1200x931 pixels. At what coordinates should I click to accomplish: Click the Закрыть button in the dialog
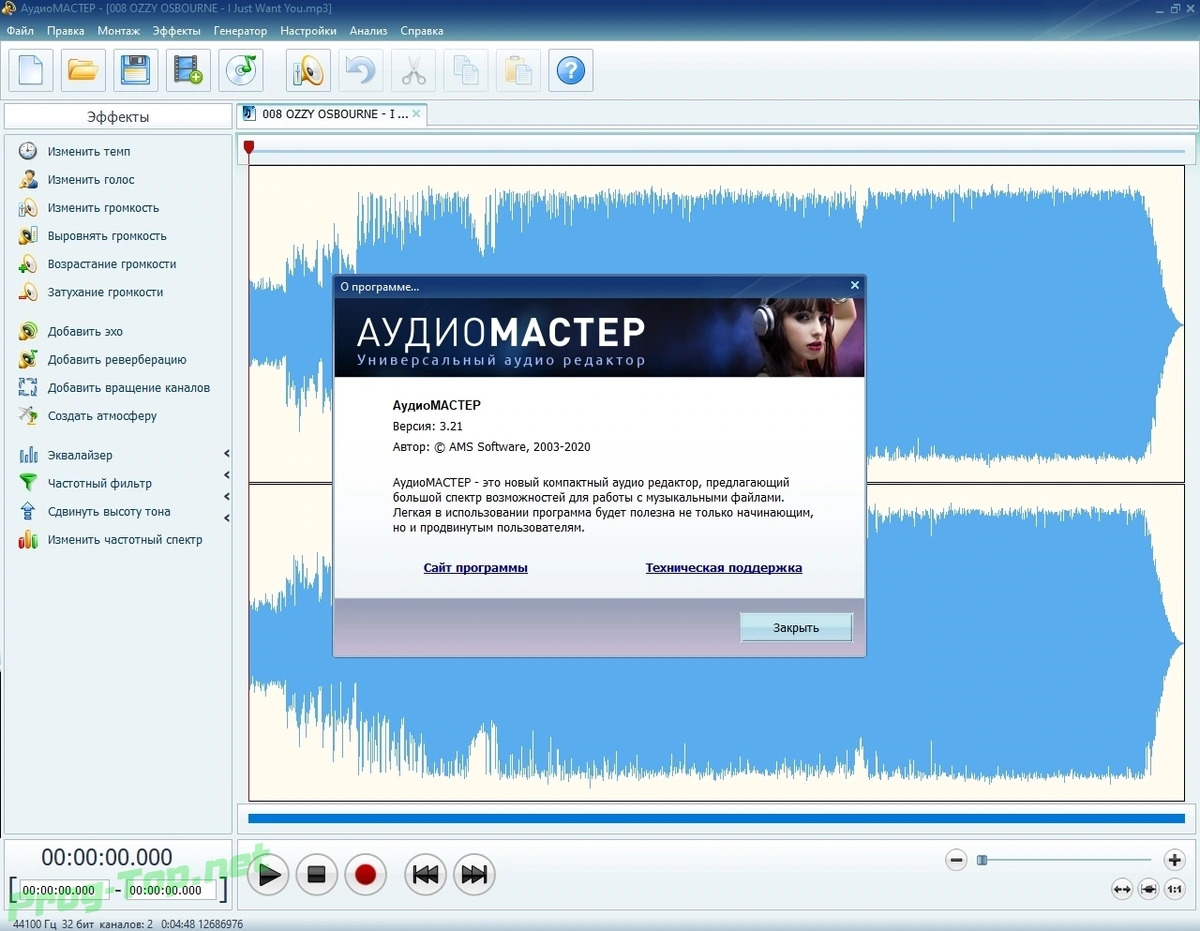coord(796,628)
